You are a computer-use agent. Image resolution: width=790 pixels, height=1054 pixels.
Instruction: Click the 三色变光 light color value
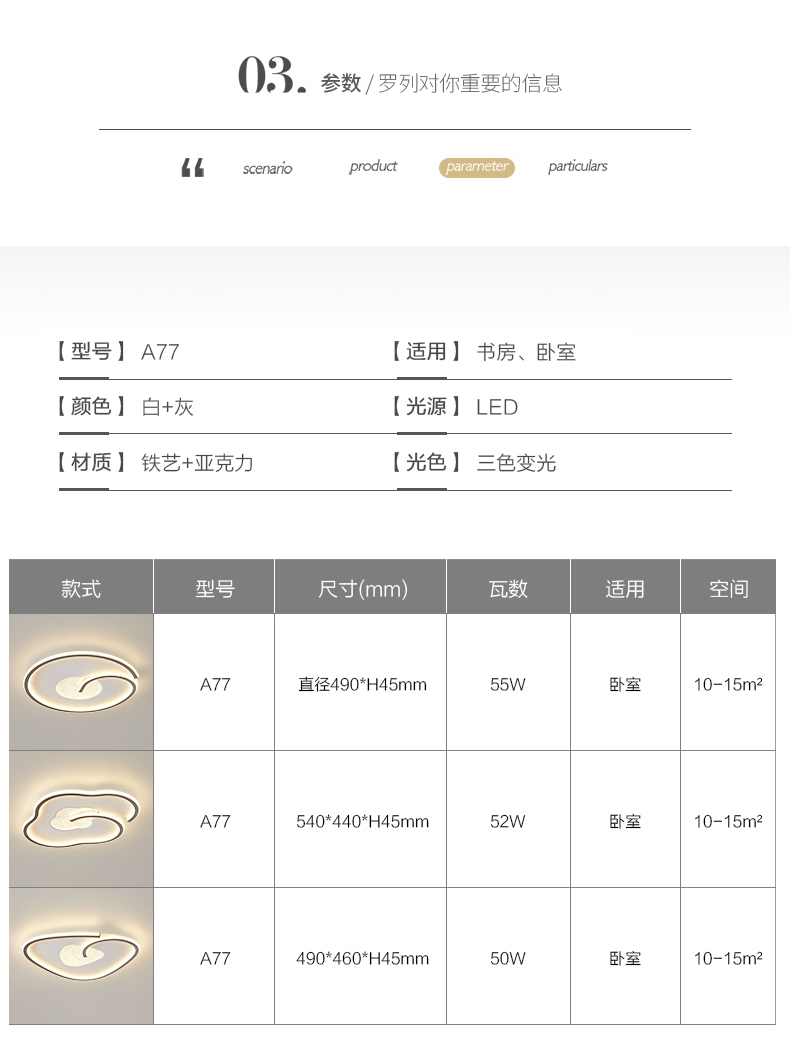pyautogui.click(x=516, y=463)
